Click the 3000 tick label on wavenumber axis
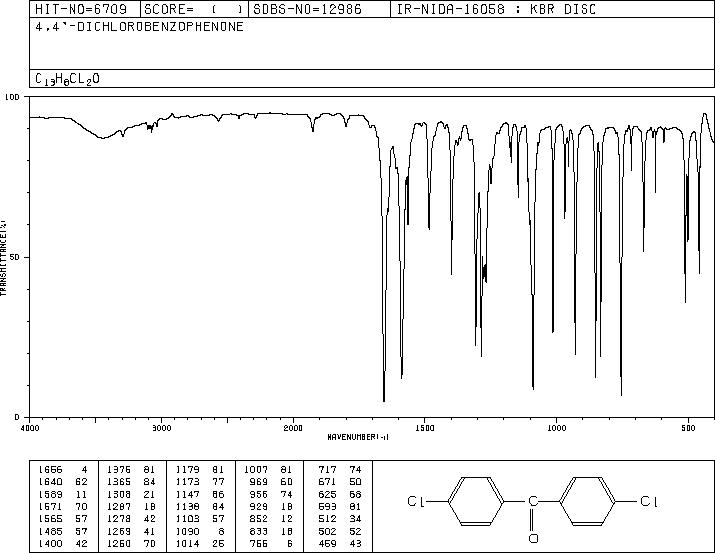The width and height of the screenshot is (715, 553). click(x=161, y=428)
